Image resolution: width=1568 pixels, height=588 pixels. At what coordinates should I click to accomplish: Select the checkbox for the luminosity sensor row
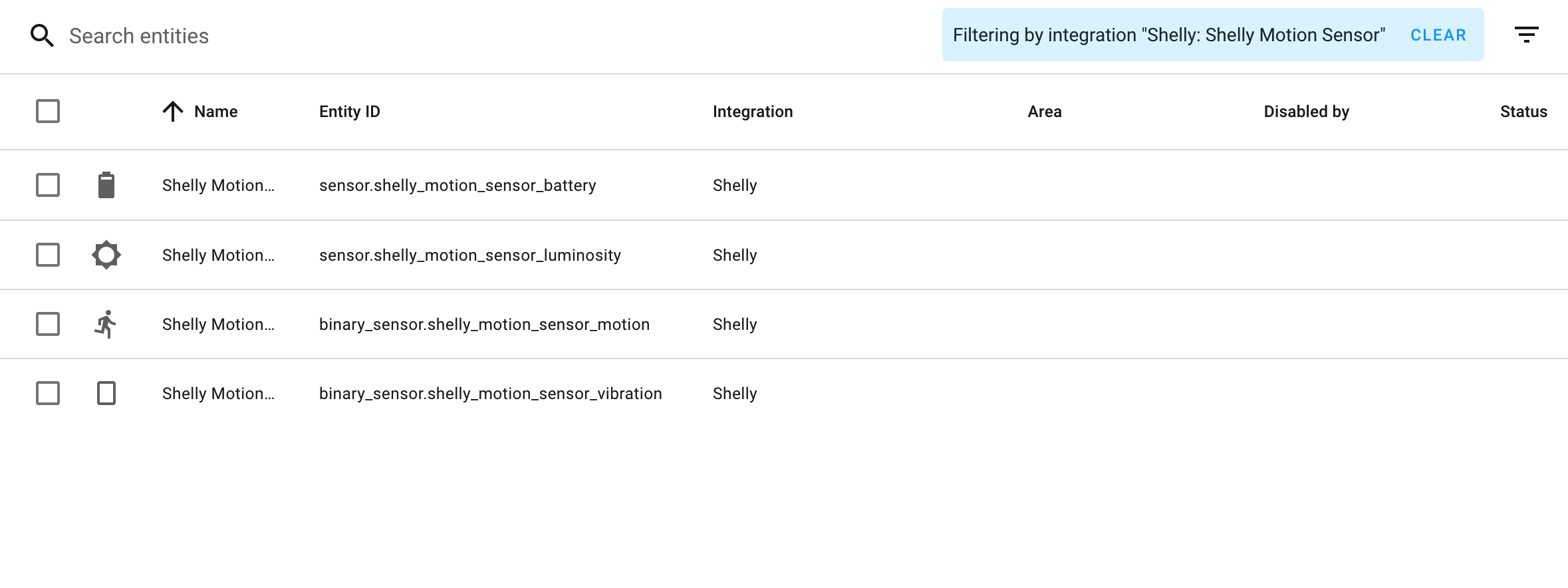coord(47,255)
